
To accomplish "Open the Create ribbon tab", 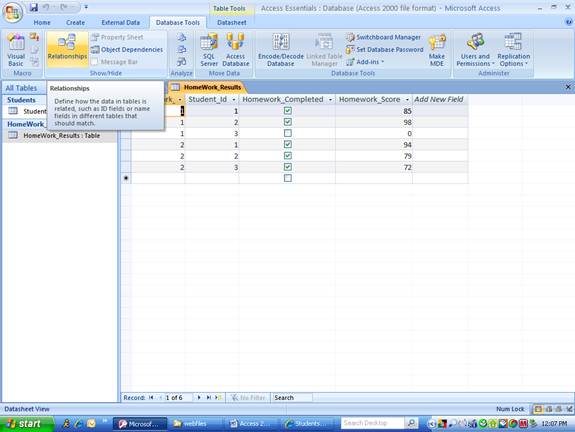I will [x=75, y=22].
